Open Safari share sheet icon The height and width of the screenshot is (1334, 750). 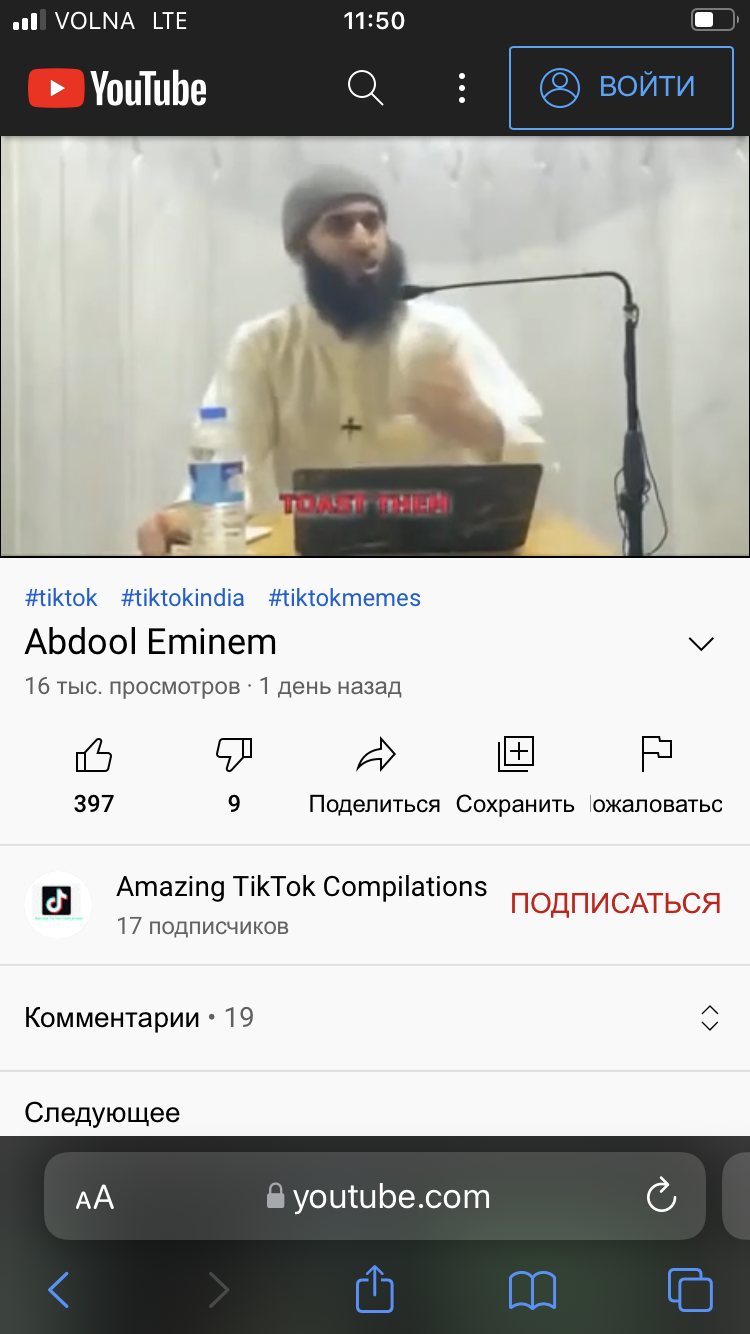[375, 1287]
